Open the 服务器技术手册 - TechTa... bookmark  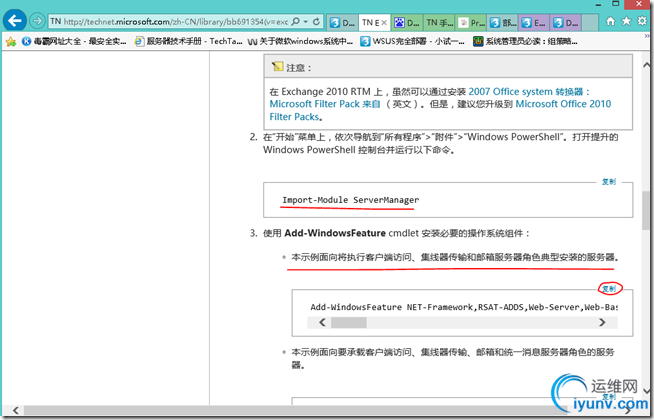click(188, 41)
